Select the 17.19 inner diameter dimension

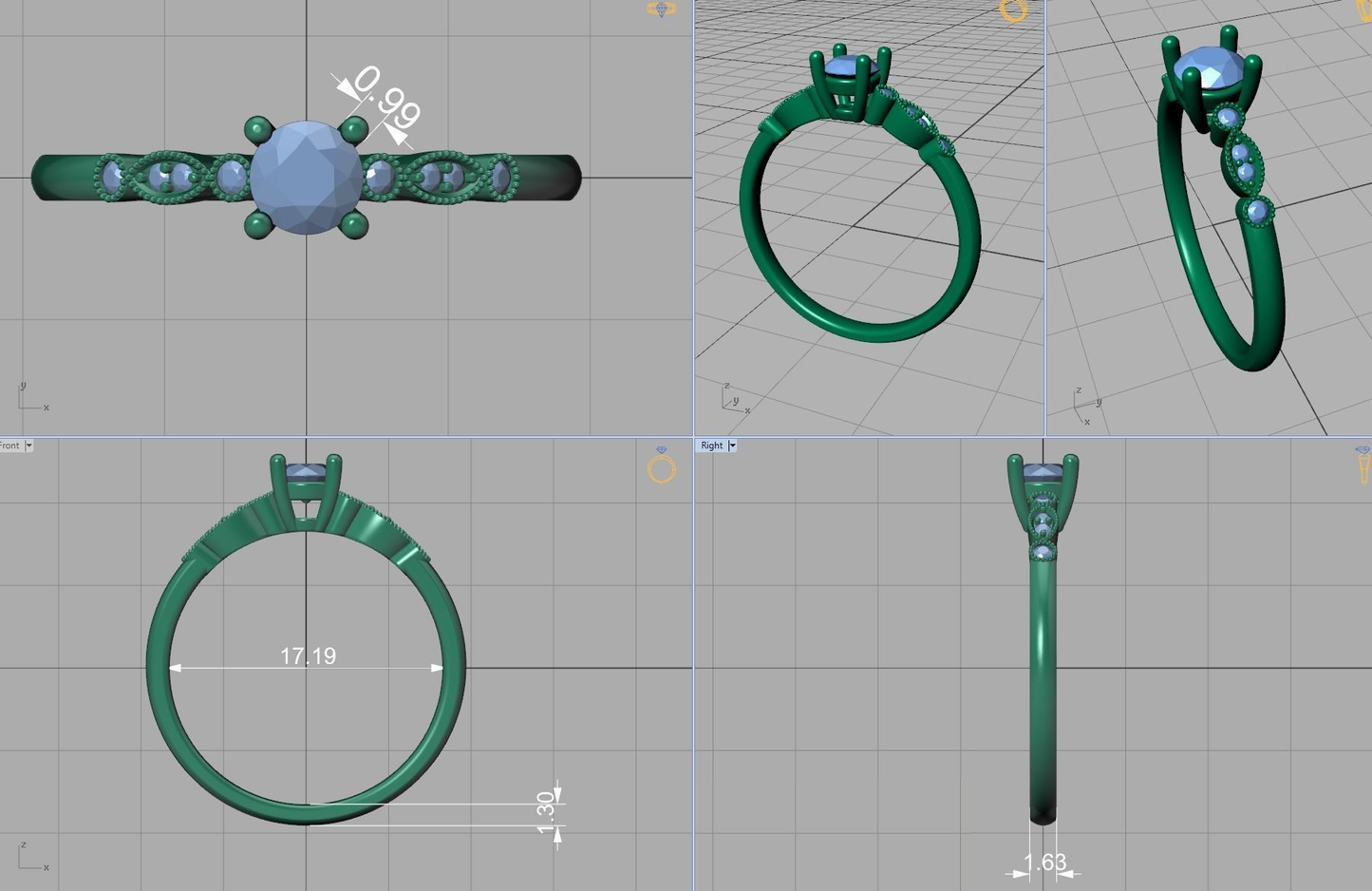308,656
